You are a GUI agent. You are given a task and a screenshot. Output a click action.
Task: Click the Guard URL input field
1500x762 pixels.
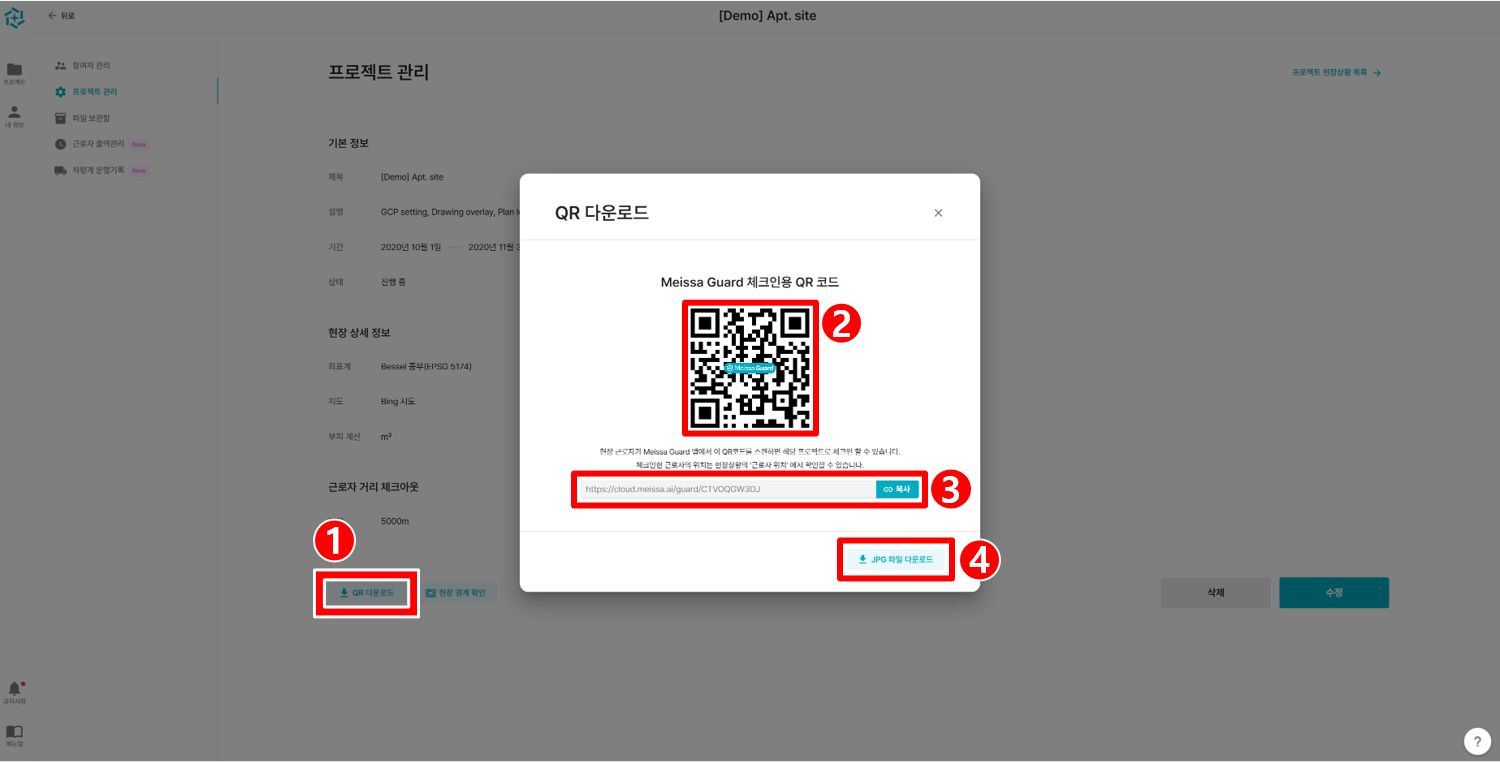coord(720,489)
